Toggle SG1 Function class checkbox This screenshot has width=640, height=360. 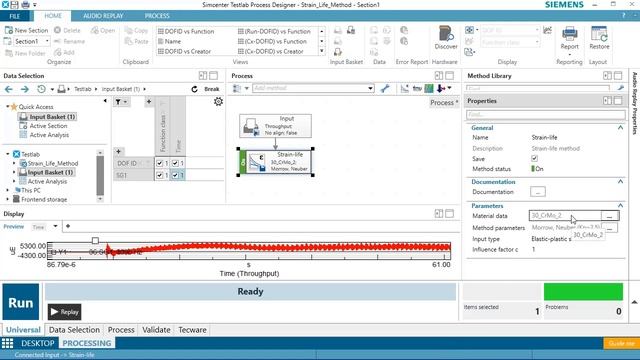coord(160,175)
